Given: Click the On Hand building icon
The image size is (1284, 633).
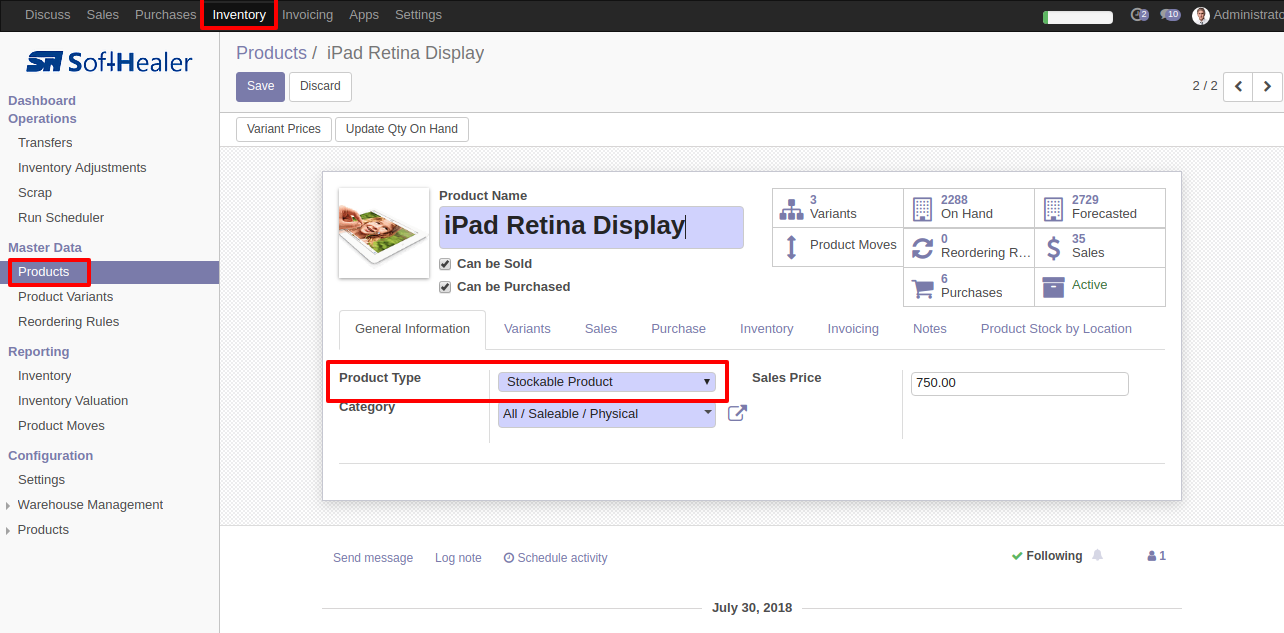Looking at the screenshot, I should point(922,208).
